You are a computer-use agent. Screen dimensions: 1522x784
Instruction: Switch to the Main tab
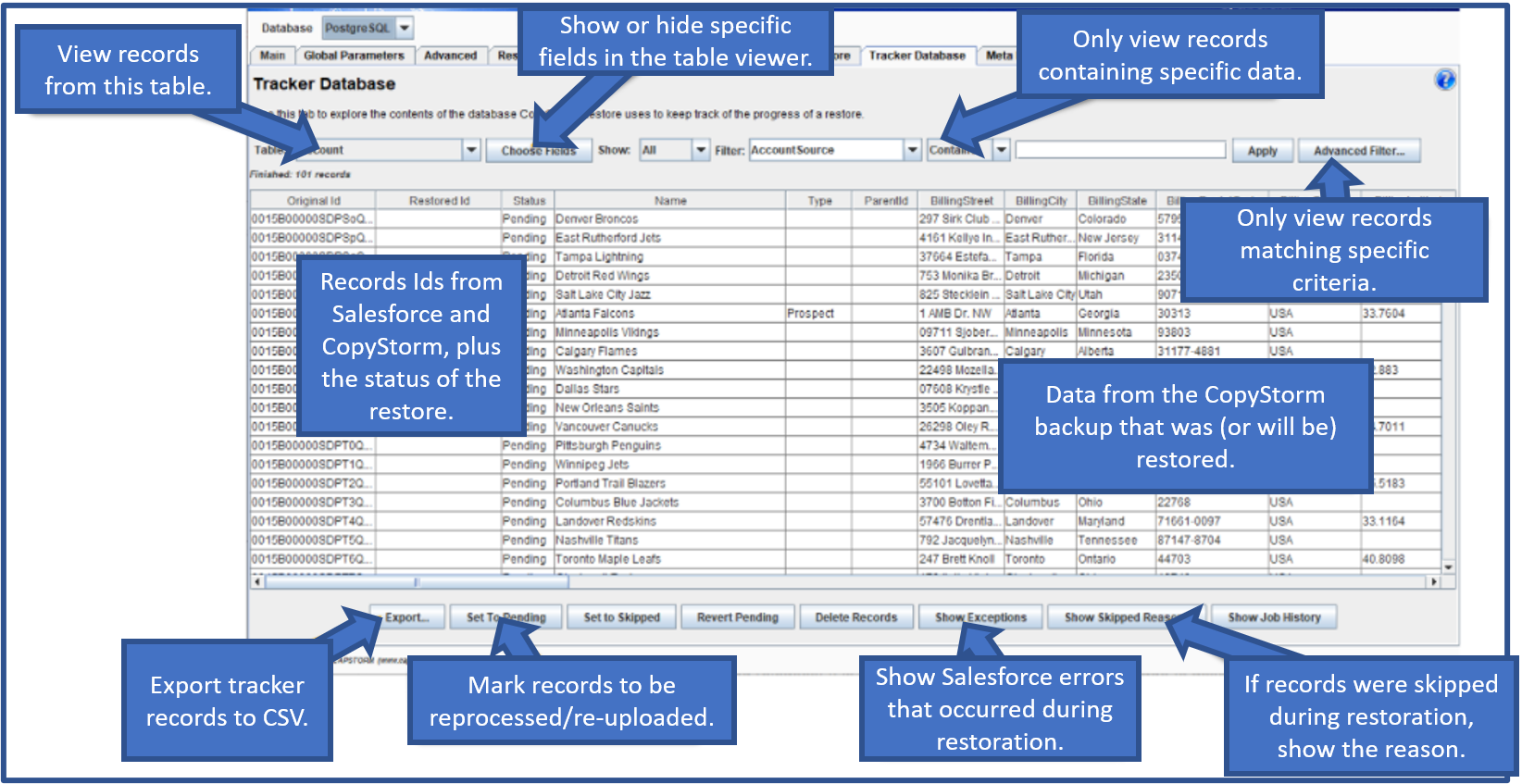click(x=272, y=56)
